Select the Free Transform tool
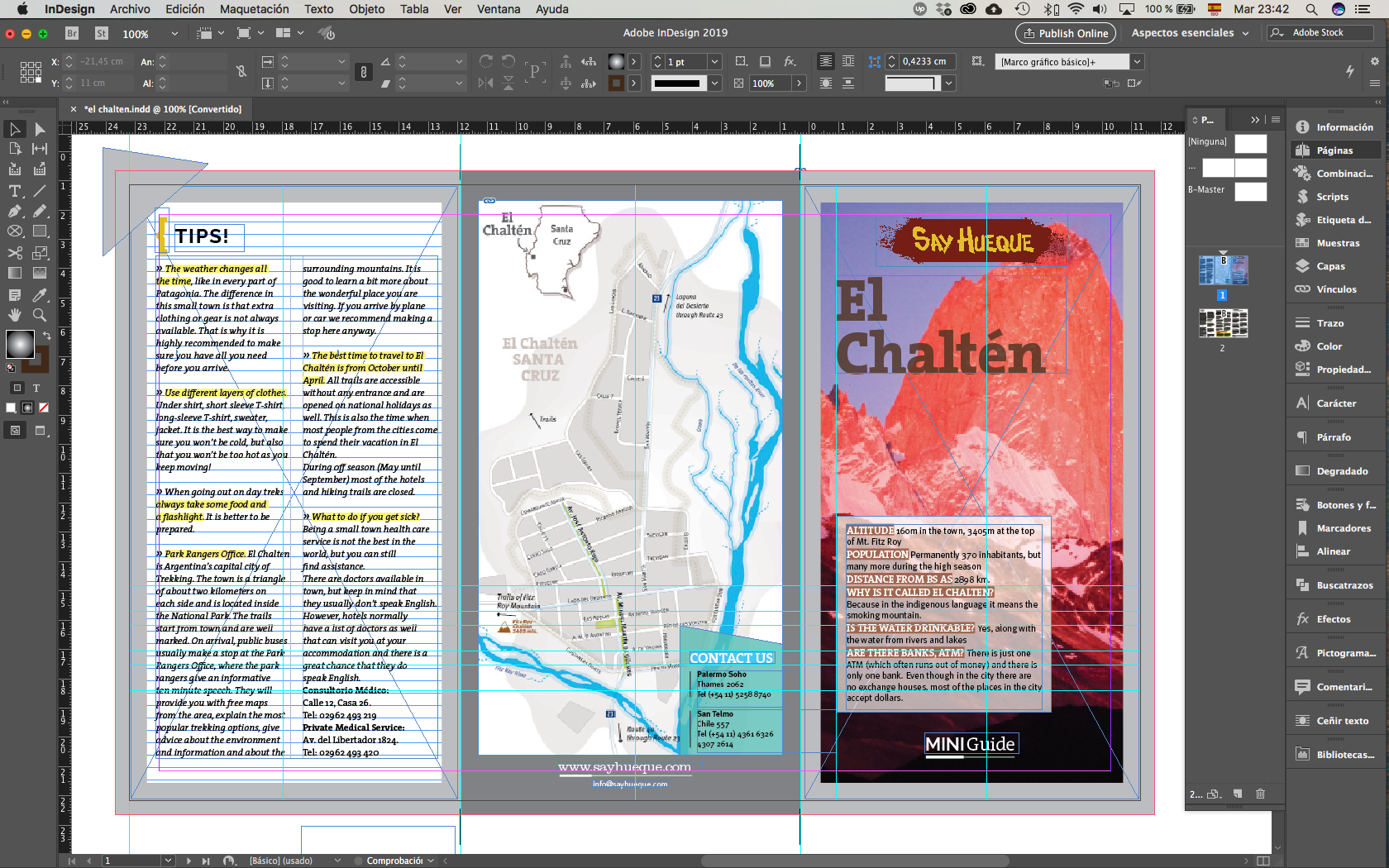The height and width of the screenshot is (868, 1389). click(x=40, y=253)
